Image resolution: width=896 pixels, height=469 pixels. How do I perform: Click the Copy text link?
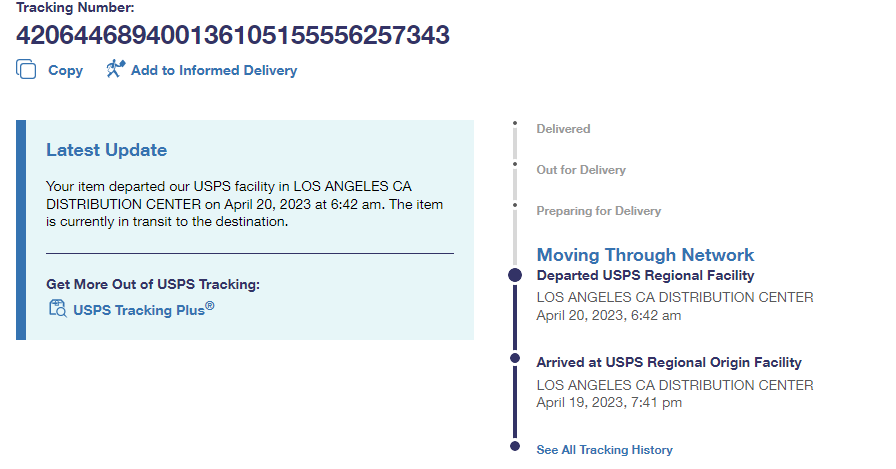65,71
